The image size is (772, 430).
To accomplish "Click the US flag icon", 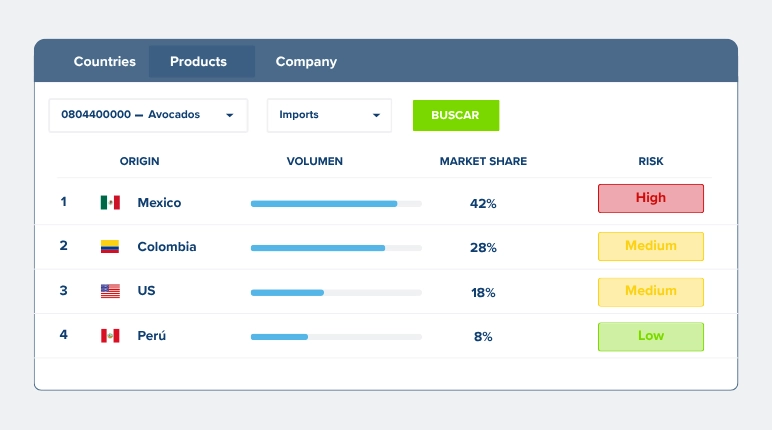I will (x=110, y=291).
